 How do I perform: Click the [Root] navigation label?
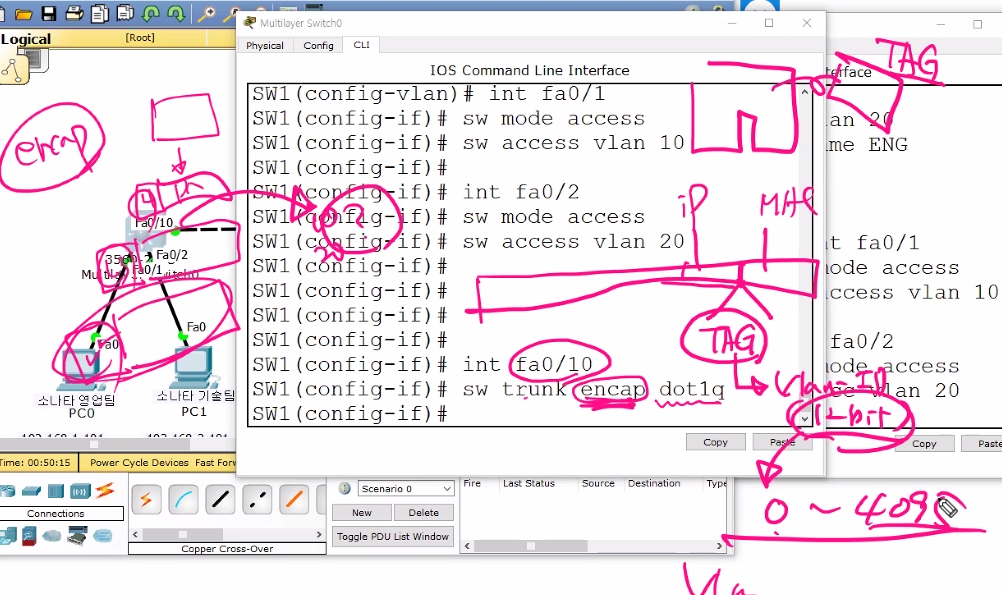(140, 38)
